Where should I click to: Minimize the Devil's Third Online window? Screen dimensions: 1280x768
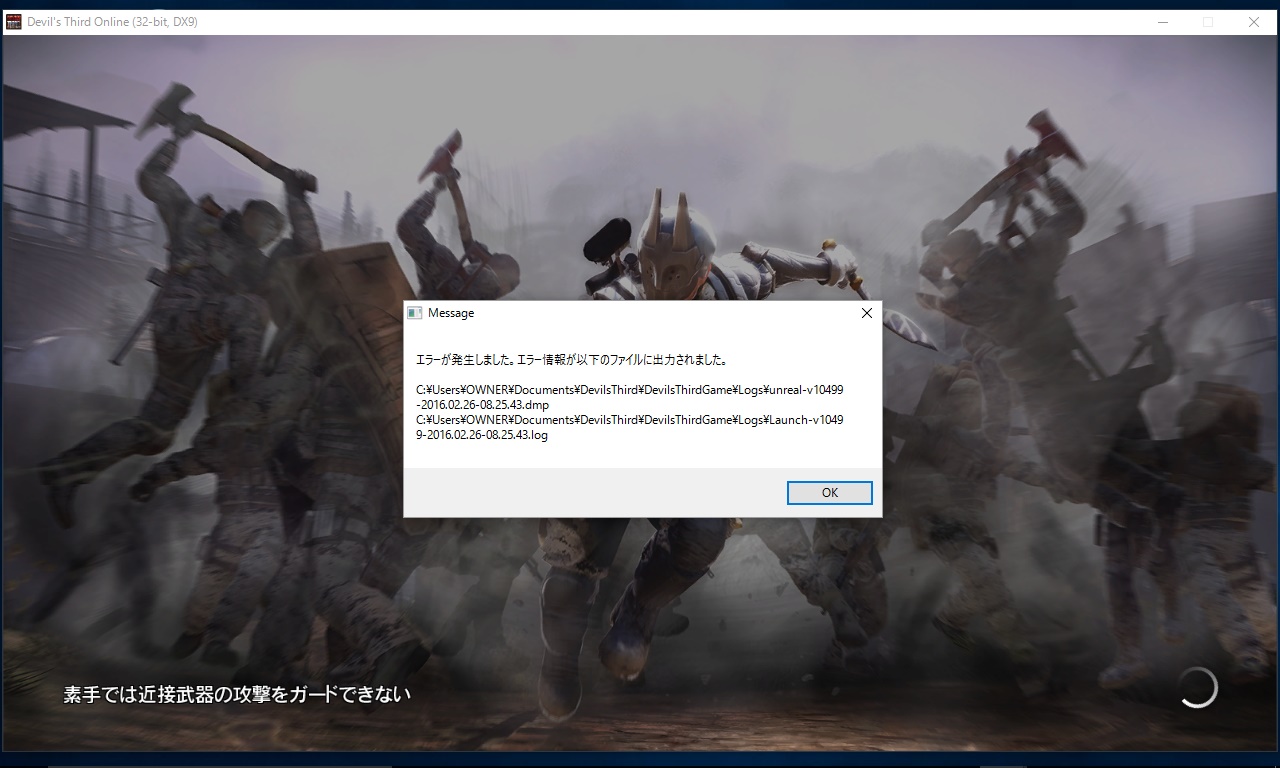click(x=1163, y=21)
